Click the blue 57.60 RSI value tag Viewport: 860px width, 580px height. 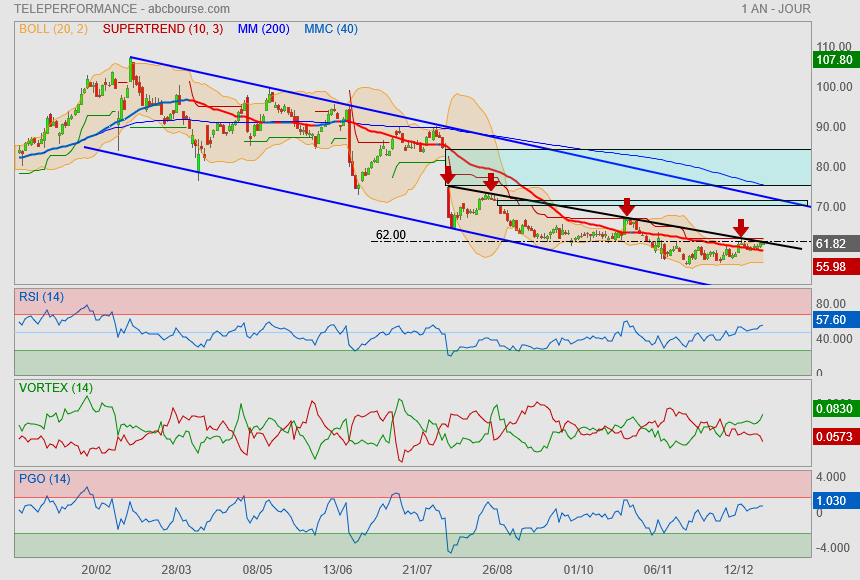click(x=833, y=320)
